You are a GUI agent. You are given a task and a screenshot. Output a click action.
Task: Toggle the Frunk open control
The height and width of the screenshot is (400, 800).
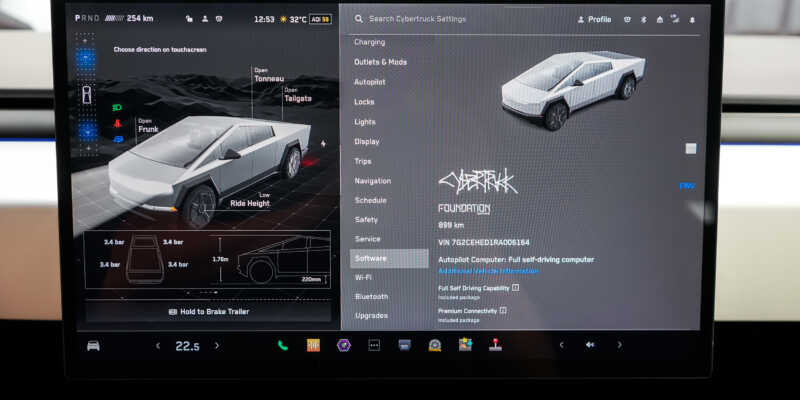pyautogui.click(x=148, y=126)
